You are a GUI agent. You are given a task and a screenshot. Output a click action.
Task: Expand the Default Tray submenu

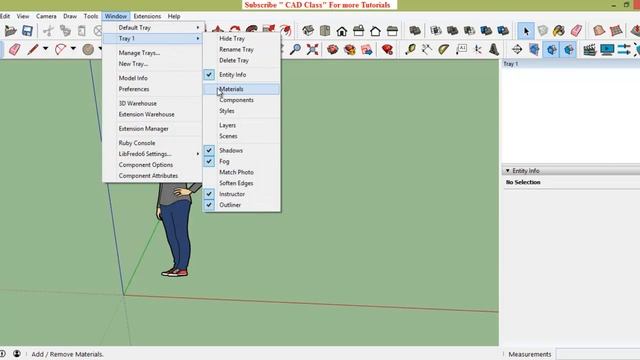point(153,28)
